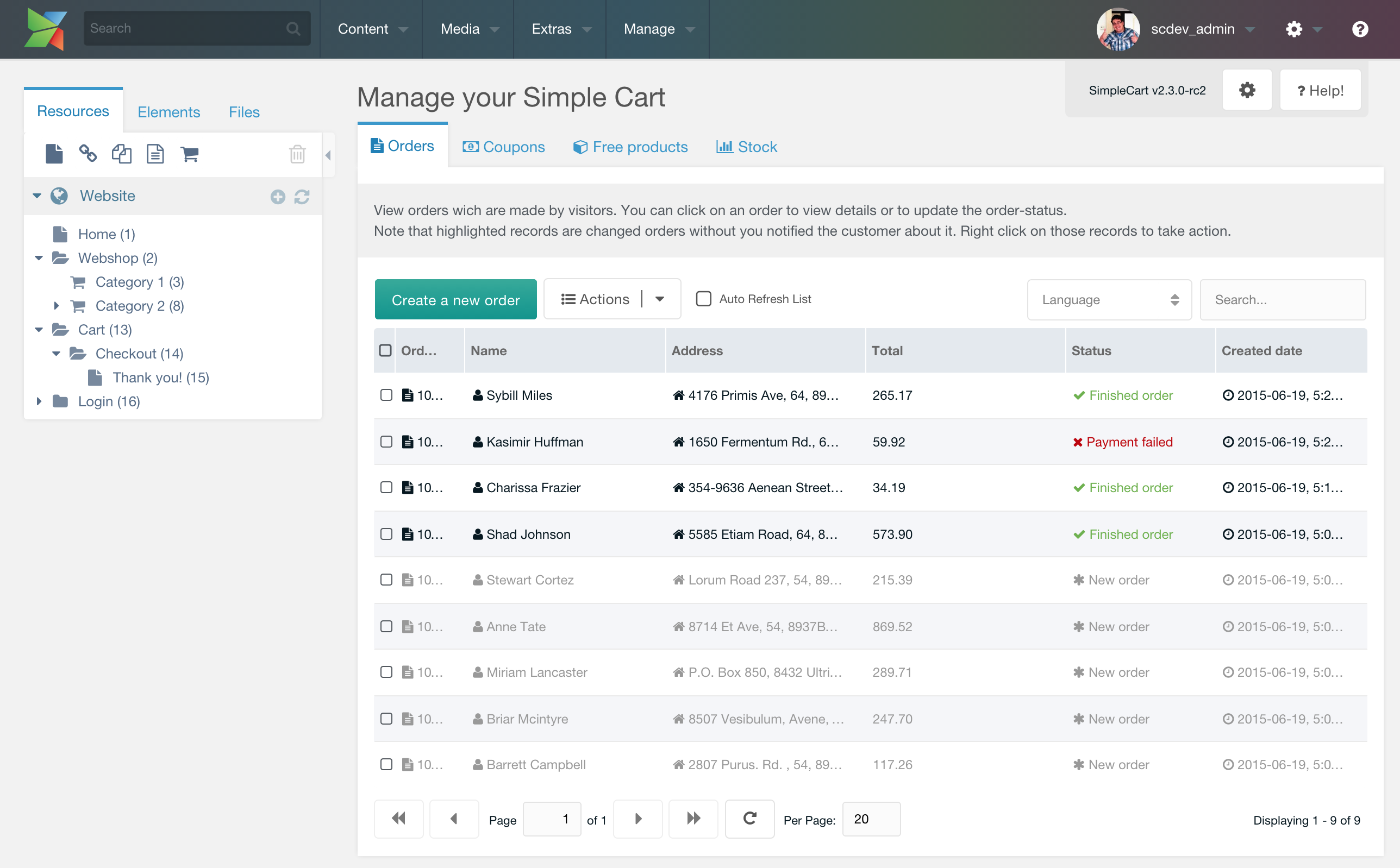Click order document icon for Sybill Miles
The image size is (1400, 868).
(x=408, y=395)
